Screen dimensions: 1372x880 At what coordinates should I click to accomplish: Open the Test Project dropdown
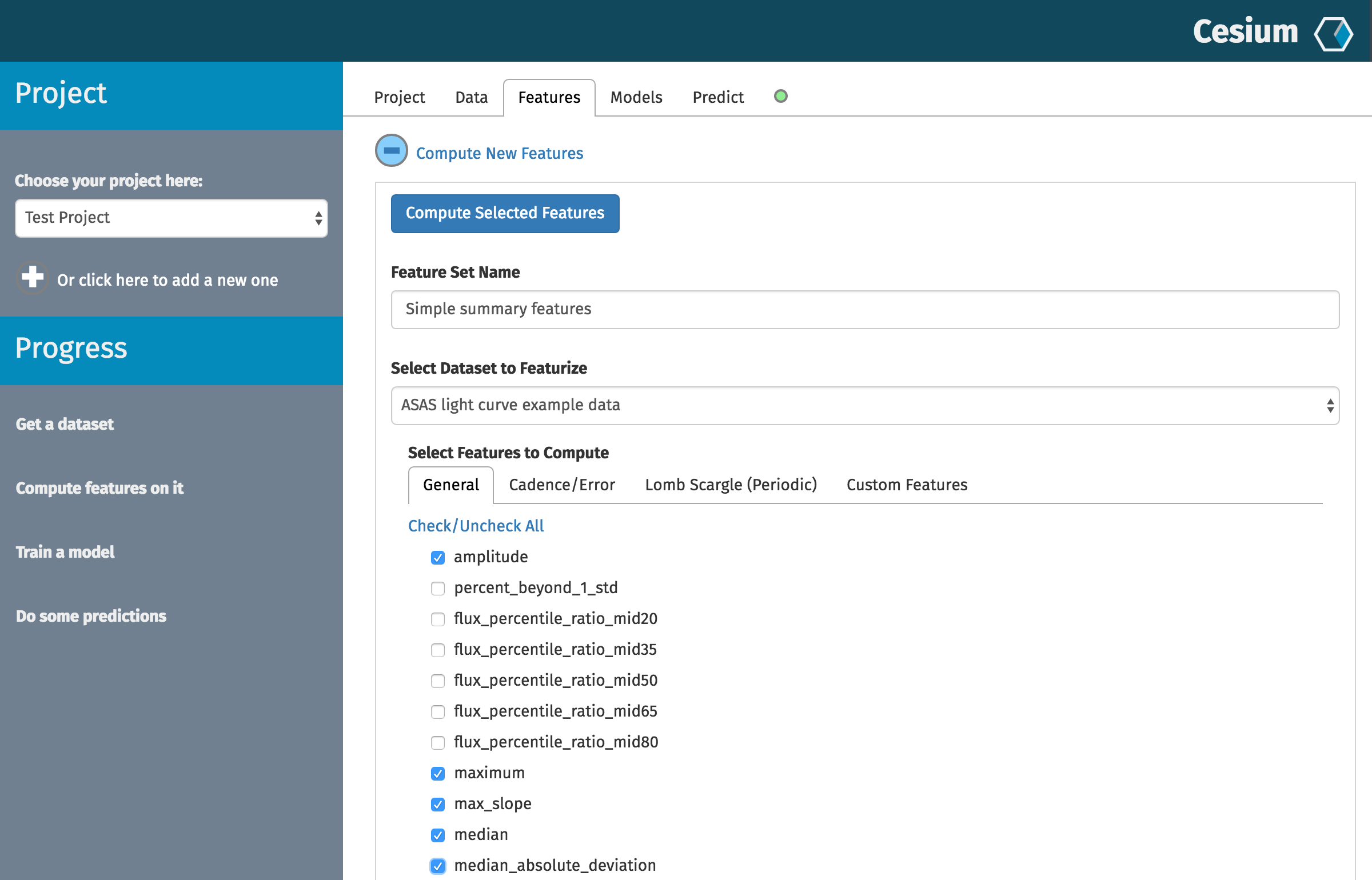pyautogui.click(x=171, y=218)
